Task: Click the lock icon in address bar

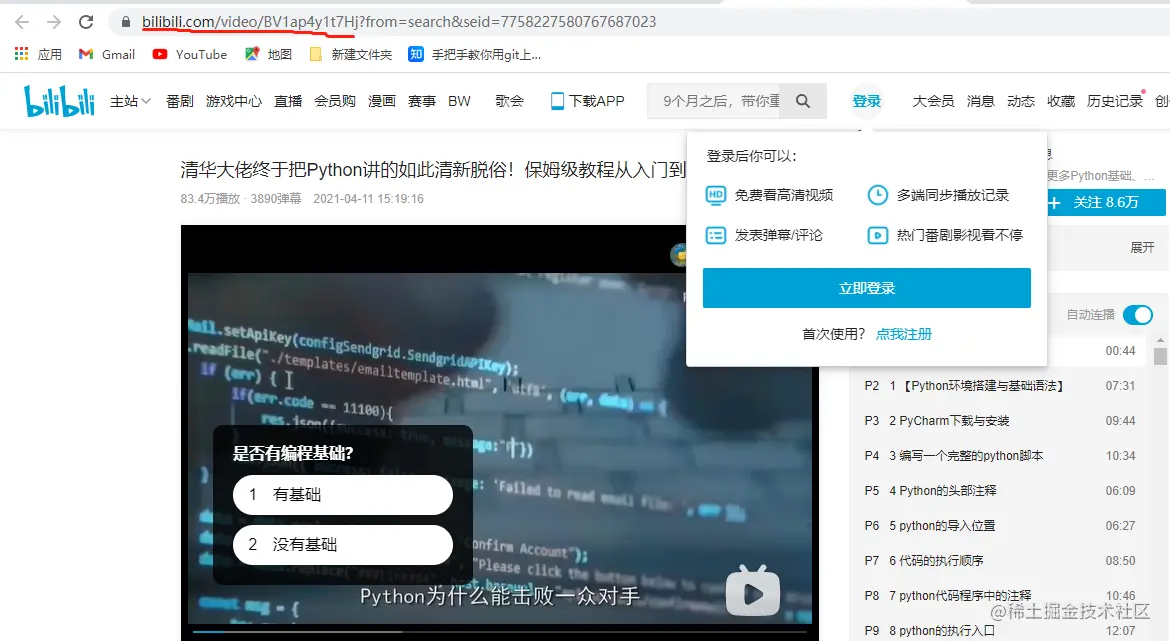Action: point(125,22)
